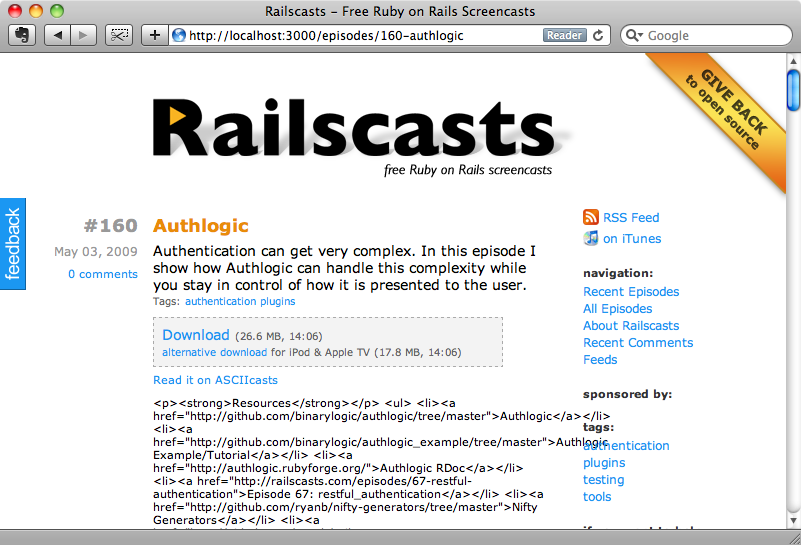
Task: Open Read it on ASCIIcasts link
Action: tap(216, 380)
